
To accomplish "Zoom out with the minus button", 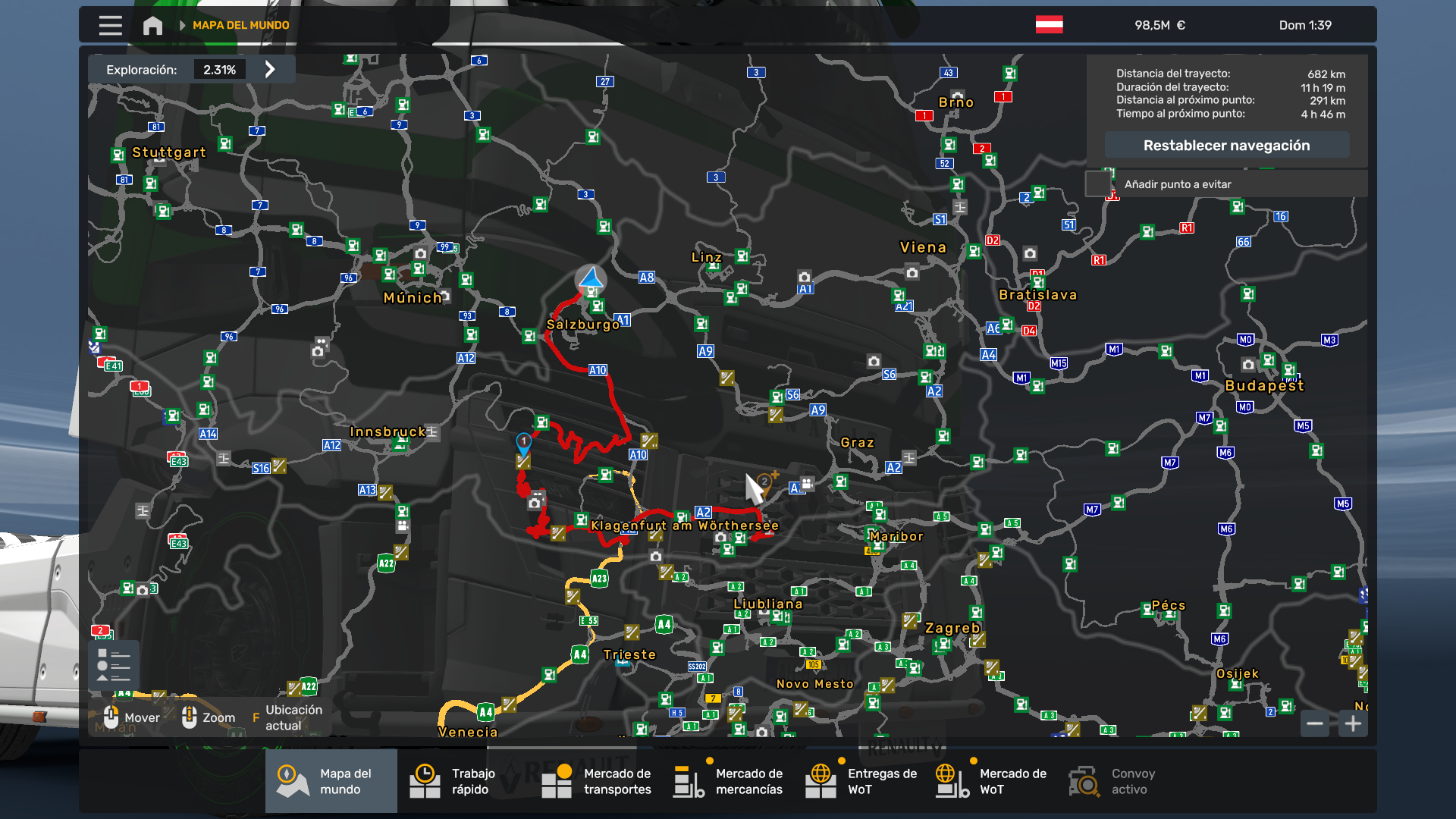I will 1315,723.
